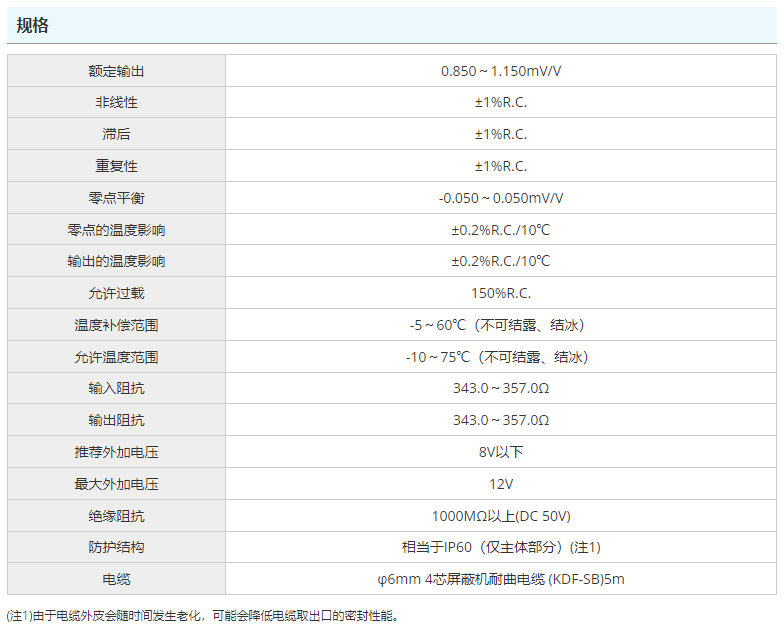The image size is (784, 644).
Task: Select the 额定输出 label cell
Action: (116, 71)
